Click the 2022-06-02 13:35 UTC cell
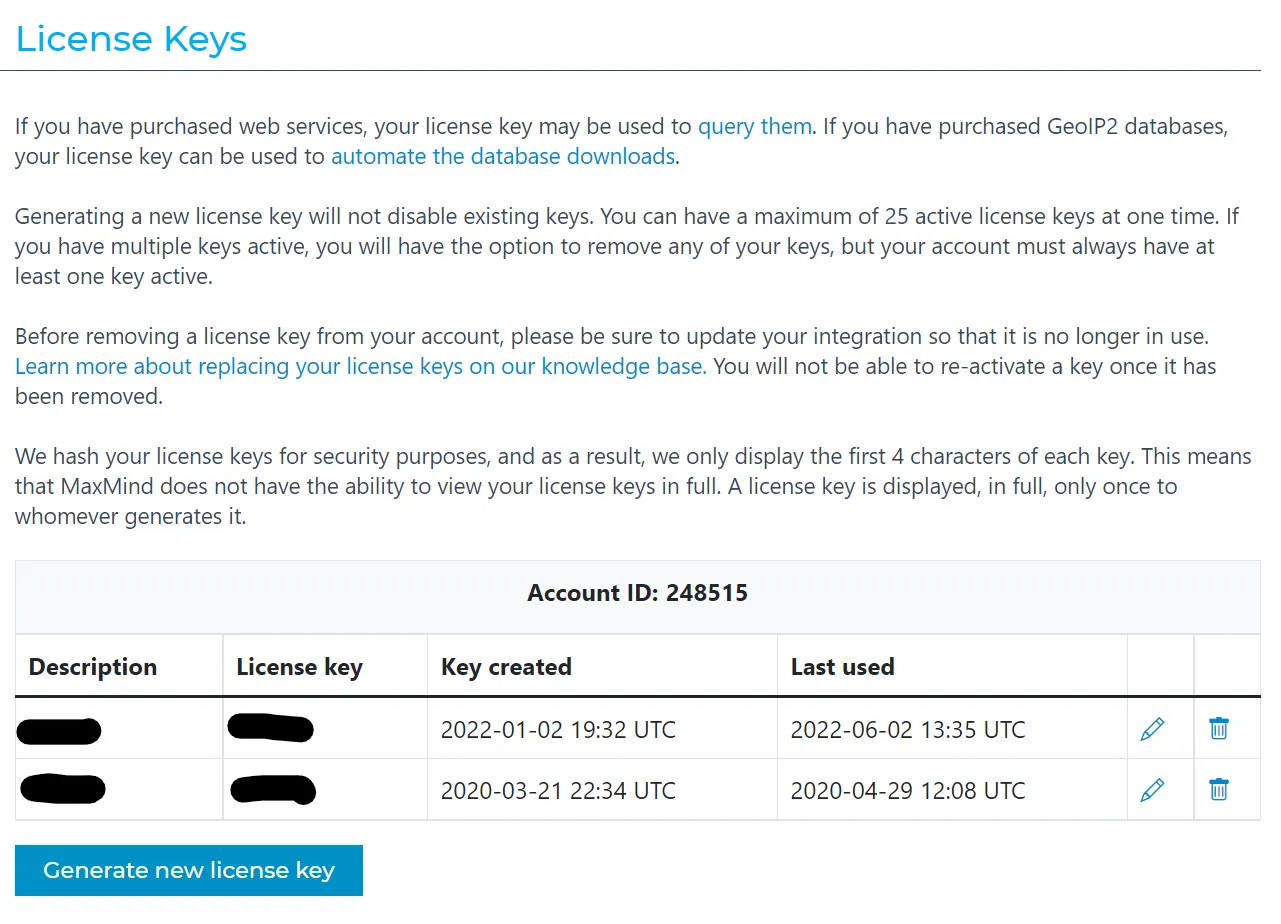1281x924 pixels. 907,730
